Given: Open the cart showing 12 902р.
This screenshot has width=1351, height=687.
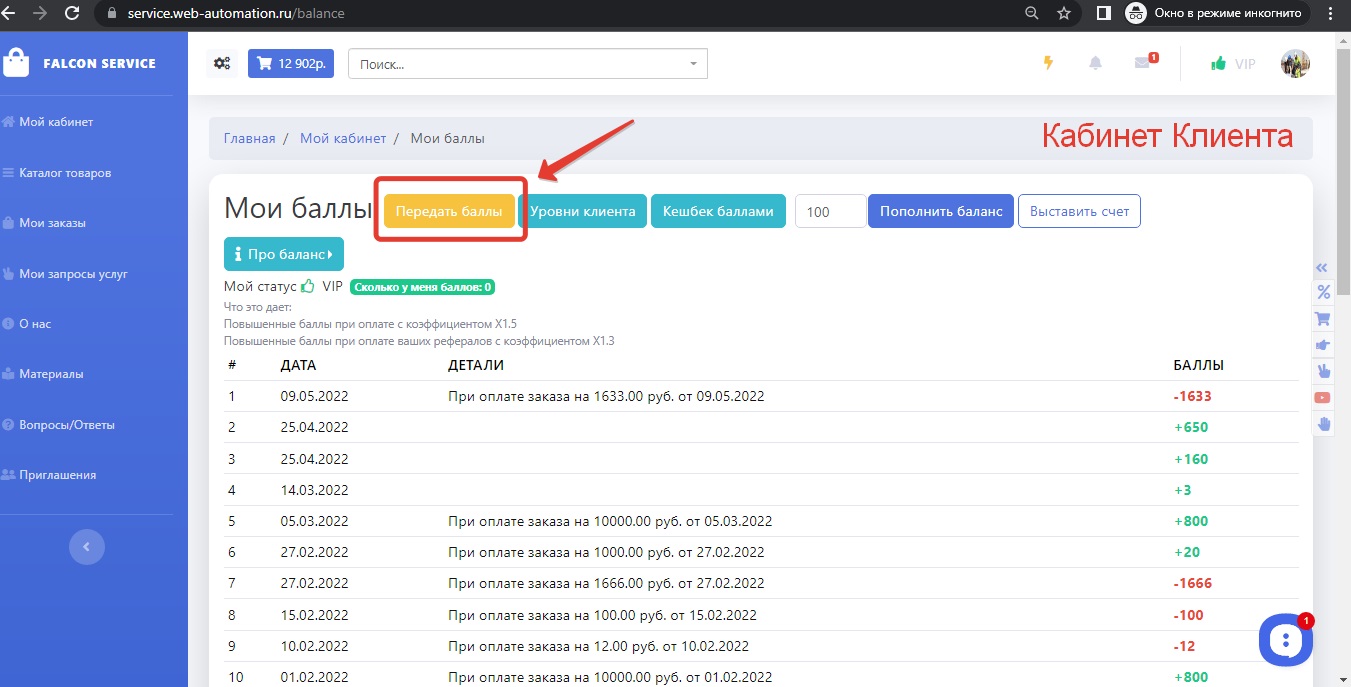Looking at the screenshot, I should [x=290, y=64].
